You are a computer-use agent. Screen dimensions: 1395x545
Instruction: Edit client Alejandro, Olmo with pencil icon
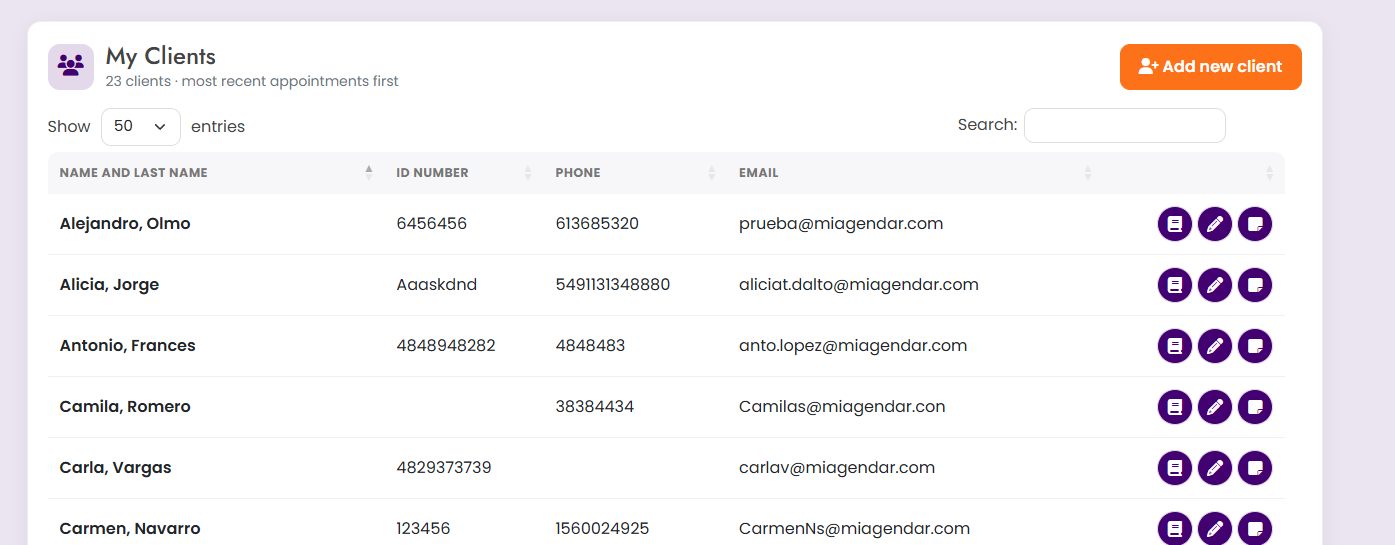(1215, 224)
